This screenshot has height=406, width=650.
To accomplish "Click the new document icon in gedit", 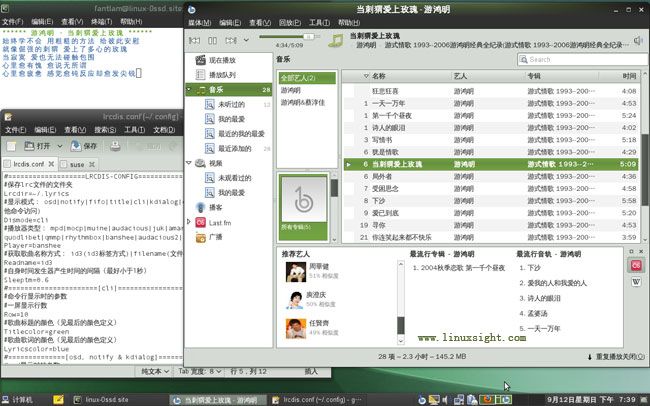I will point(11,146).
